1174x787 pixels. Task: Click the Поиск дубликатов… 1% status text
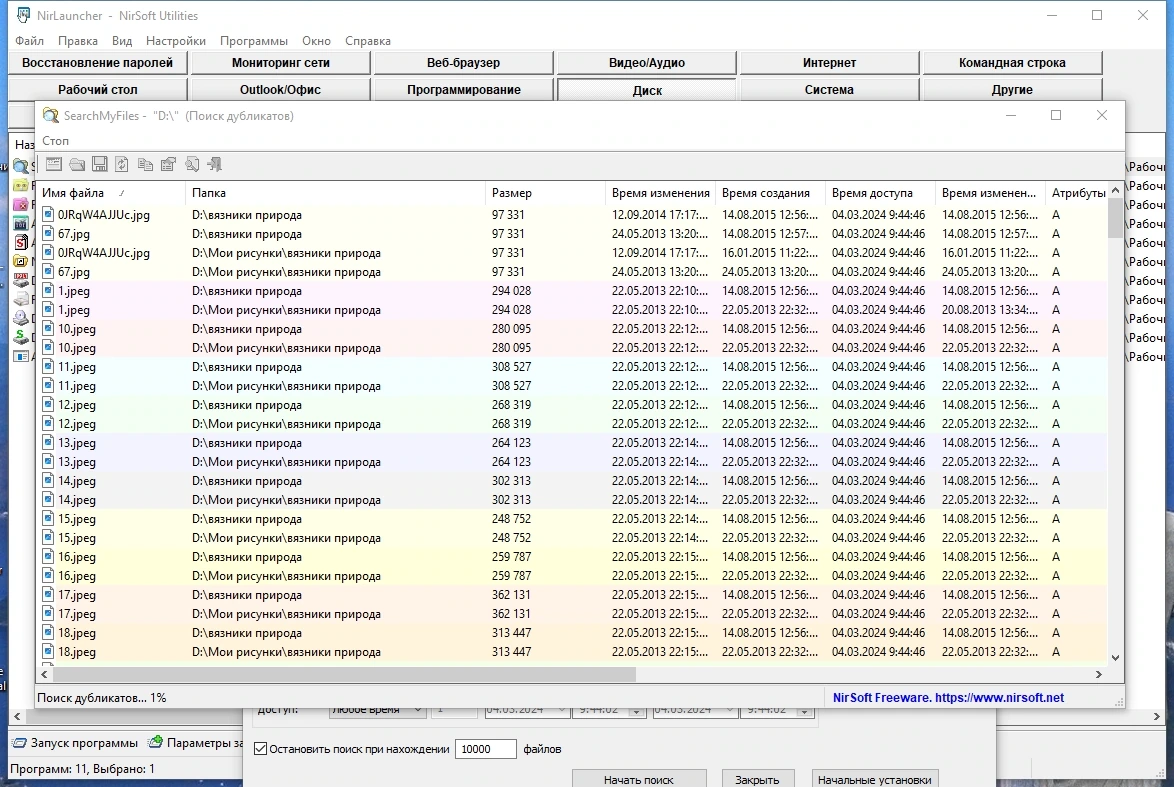pyautogui.click(x=102, y=697)
